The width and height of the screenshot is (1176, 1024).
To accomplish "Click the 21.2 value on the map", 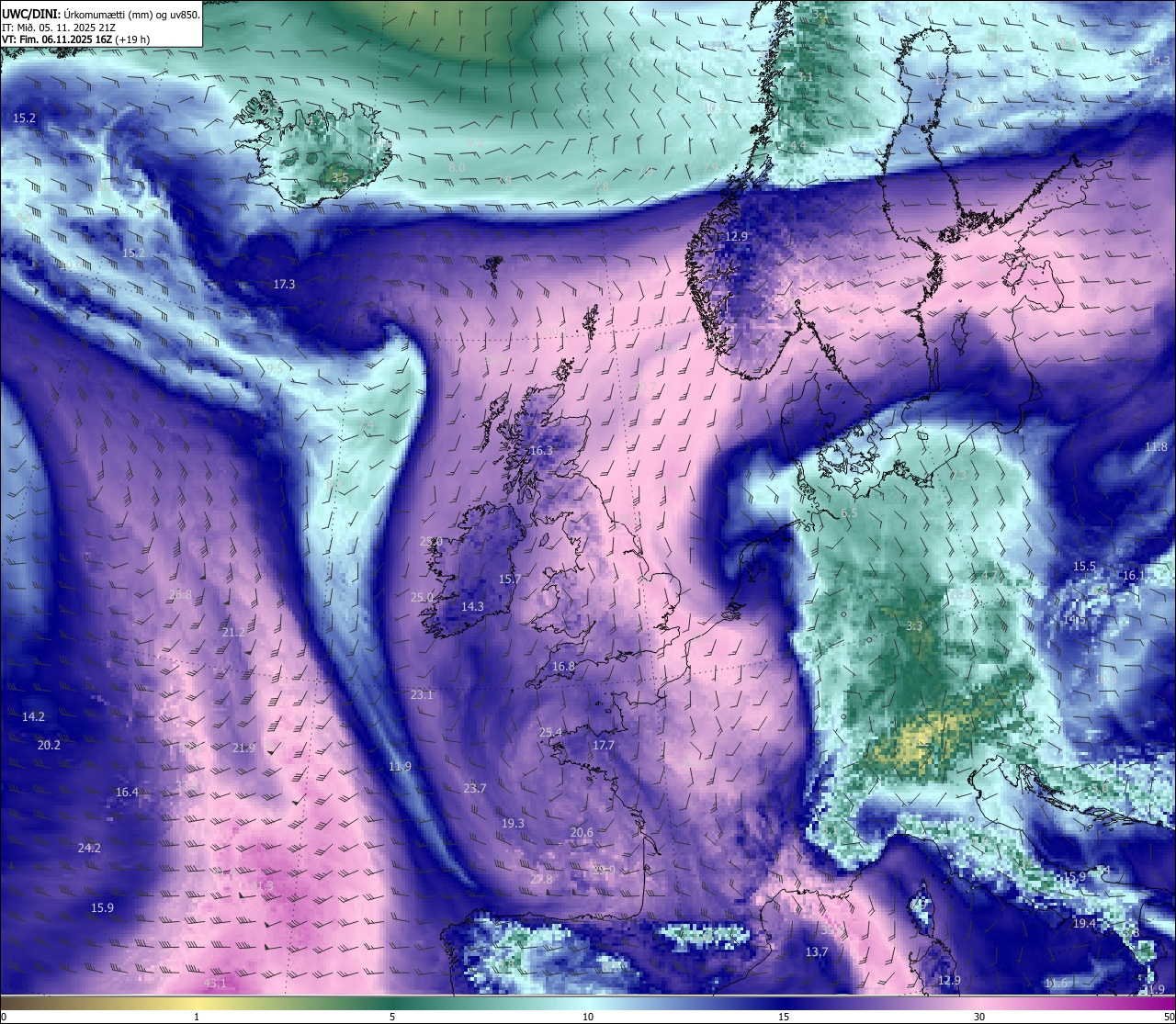I will pyautogui.click(x=233, y=633).
